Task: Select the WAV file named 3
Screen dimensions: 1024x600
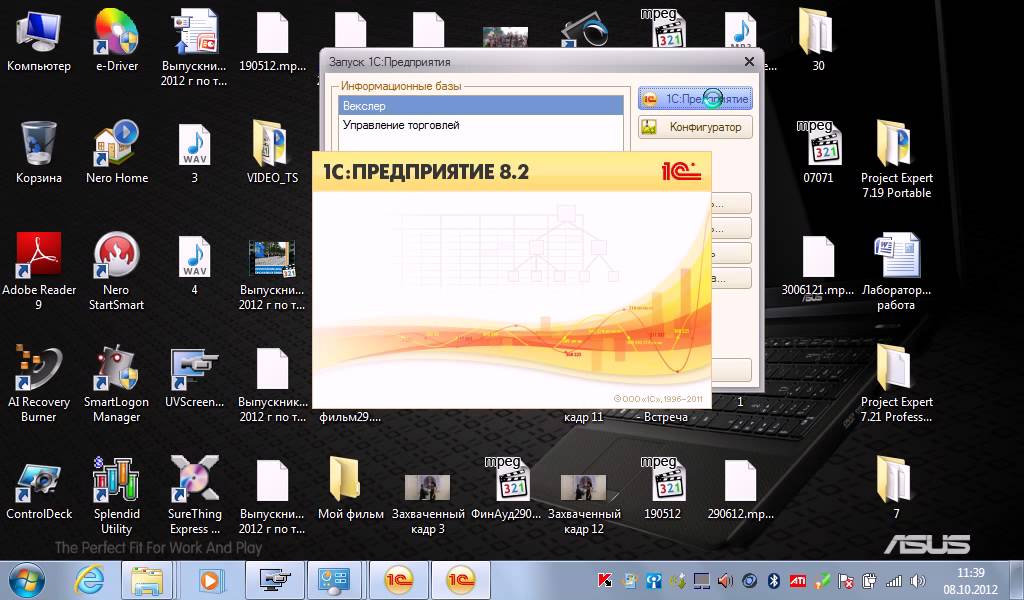Action: pos(195,152)
